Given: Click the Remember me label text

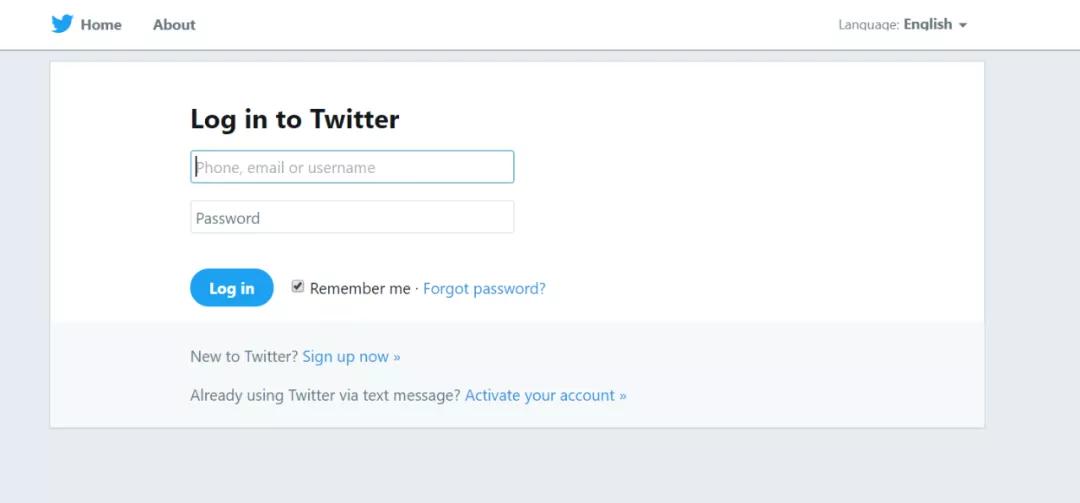Looking at the screenshot, I should click(x=360, y=289).
